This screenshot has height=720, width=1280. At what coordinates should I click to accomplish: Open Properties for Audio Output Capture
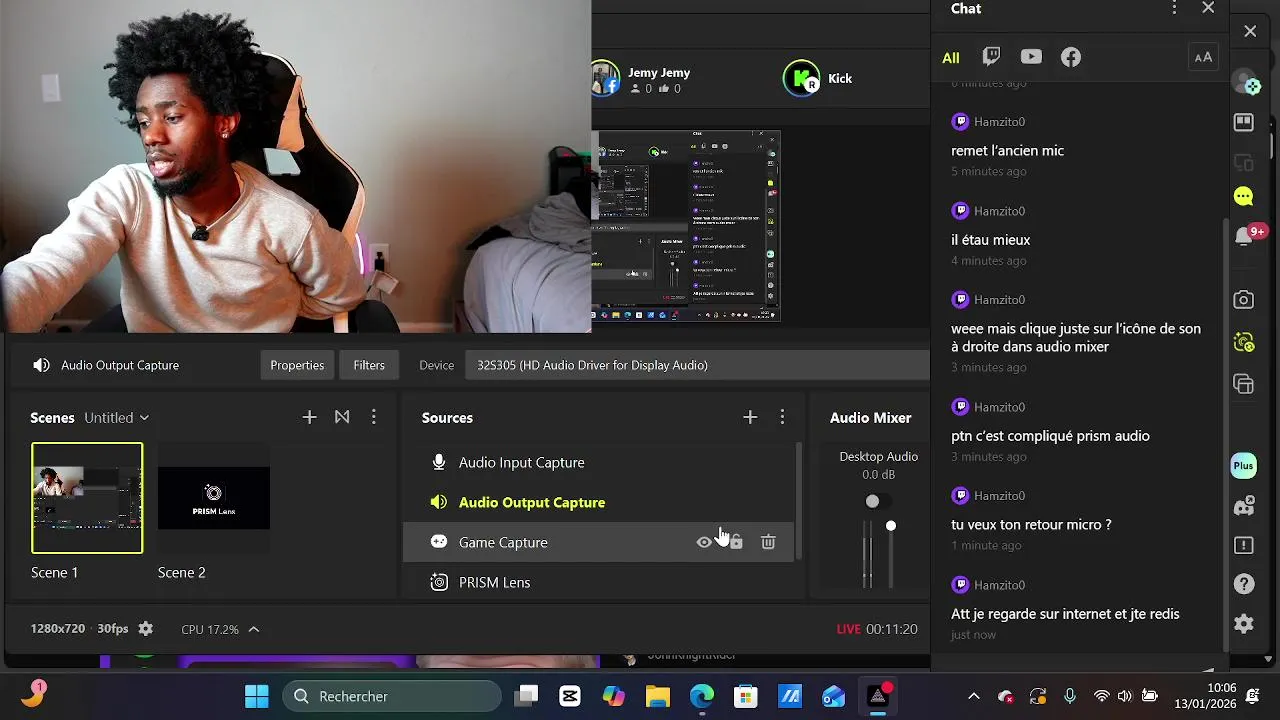click(297, 365)
